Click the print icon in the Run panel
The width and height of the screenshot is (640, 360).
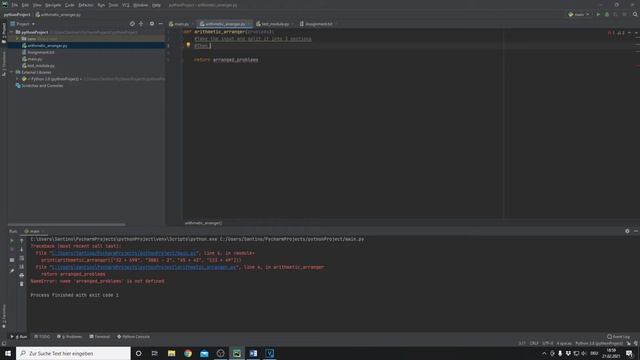point(22,275)
